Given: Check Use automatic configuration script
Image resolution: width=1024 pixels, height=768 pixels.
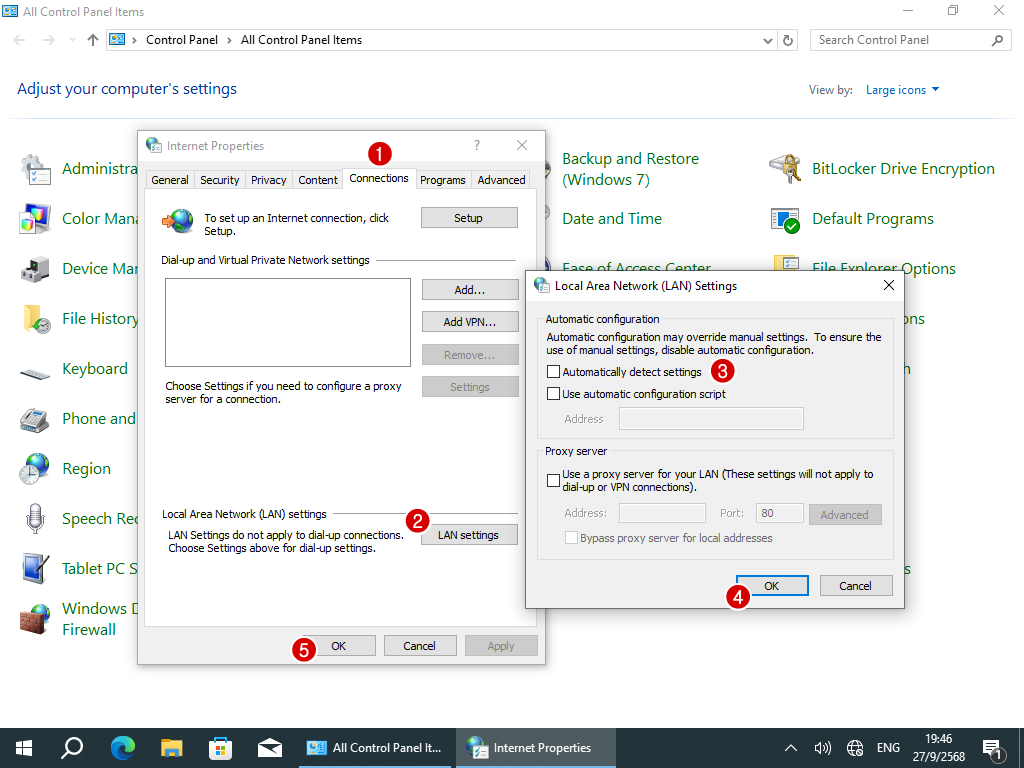Looking at the screenshot, I should click(x=554, y=394).
